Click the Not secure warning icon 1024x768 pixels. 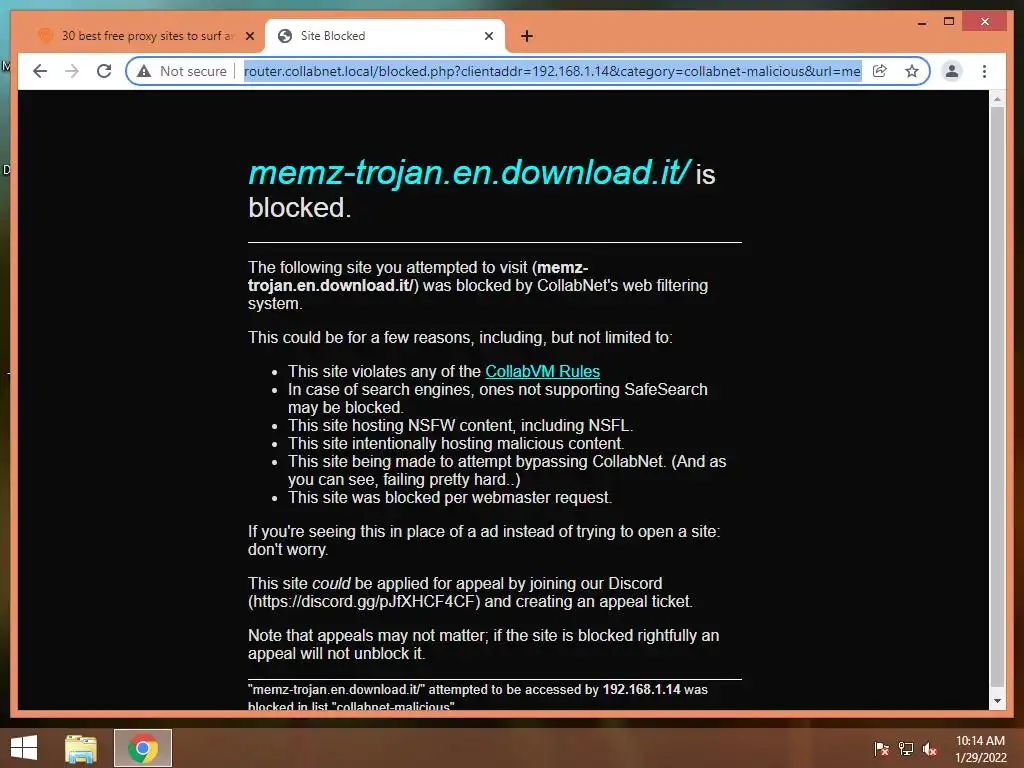[x=144, y=71]
